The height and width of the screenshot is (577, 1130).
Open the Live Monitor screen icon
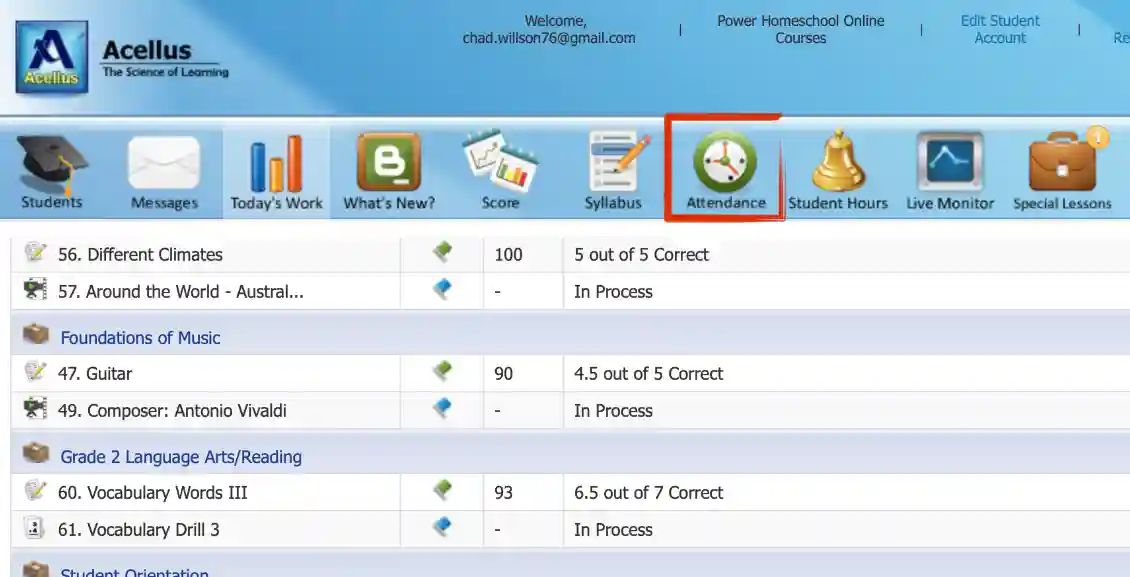950,162
